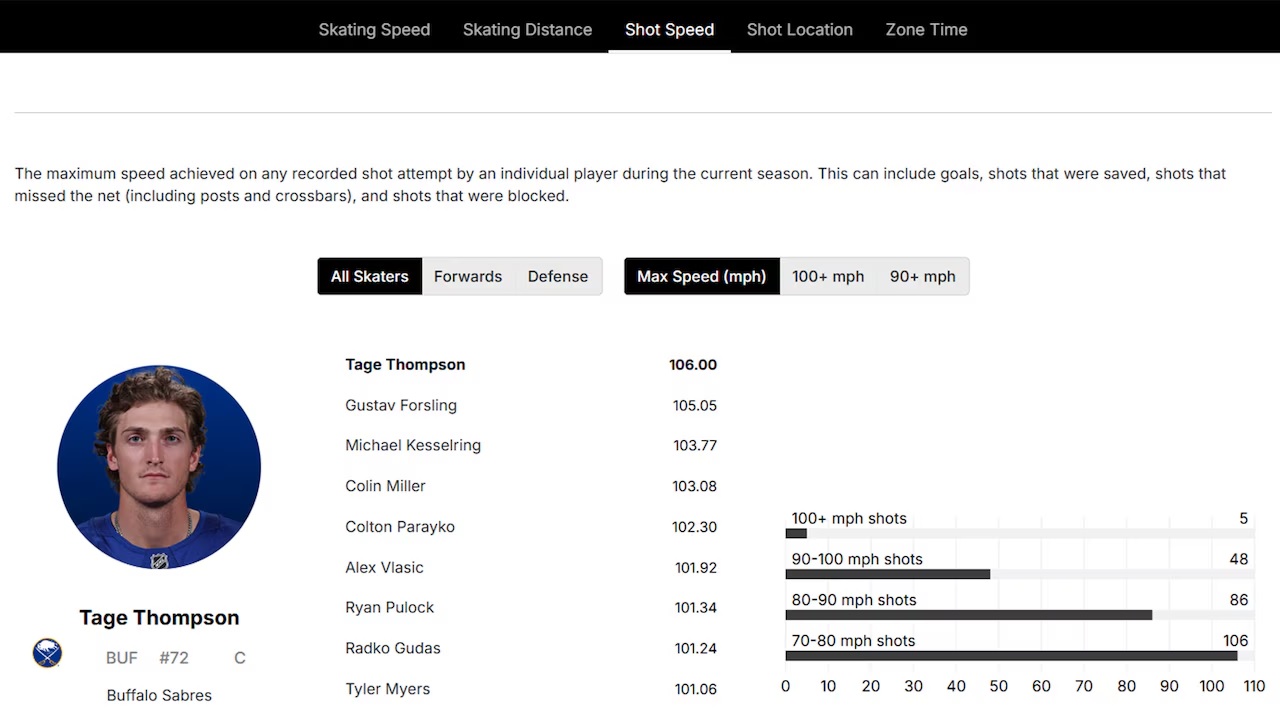Click the Tage Thompson name heading
The height and width of the screenshot is (720, 1280).
click(x=159, y=618)
